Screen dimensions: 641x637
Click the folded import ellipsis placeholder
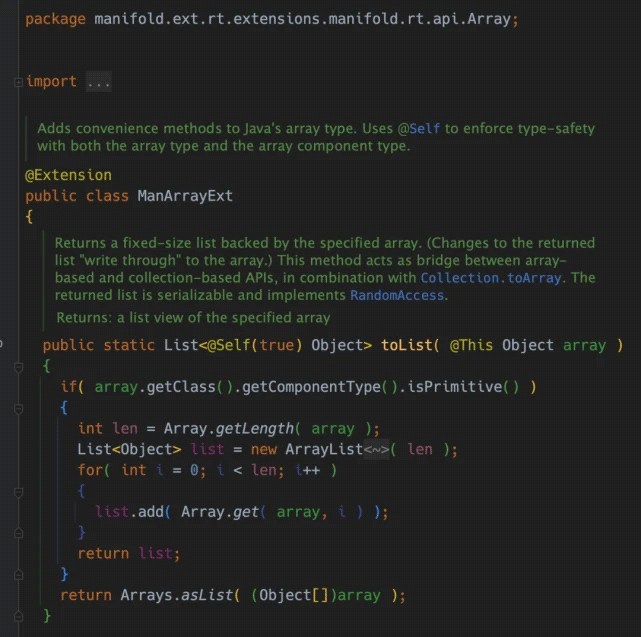pyautogui.click(x=99, y=81)
